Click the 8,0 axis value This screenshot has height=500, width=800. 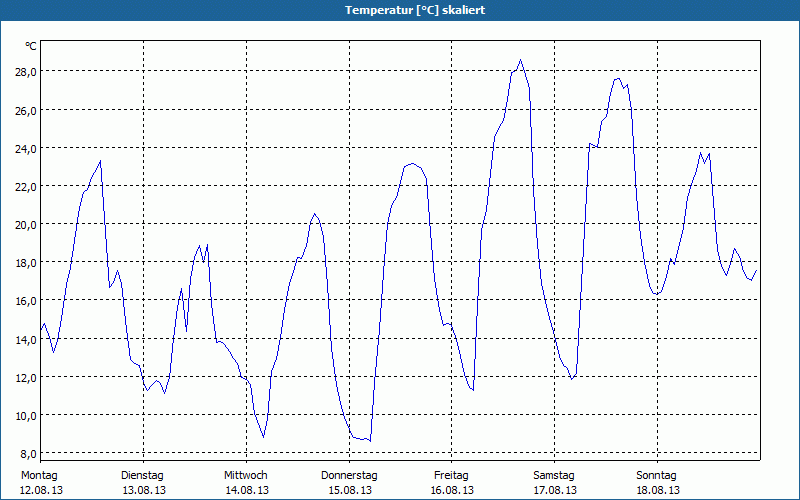coord(28,454)
